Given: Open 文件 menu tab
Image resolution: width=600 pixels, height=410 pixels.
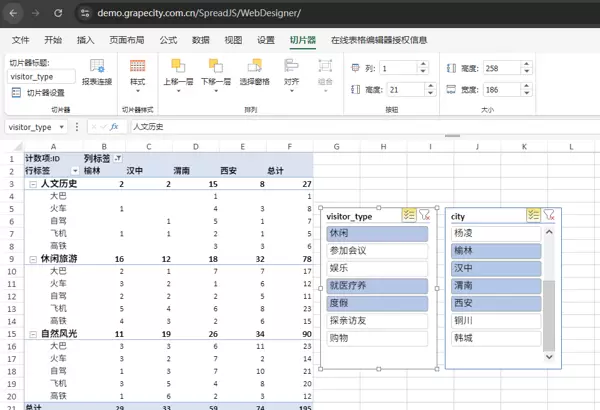Looking at the screenshot, I should click(20, 40).
